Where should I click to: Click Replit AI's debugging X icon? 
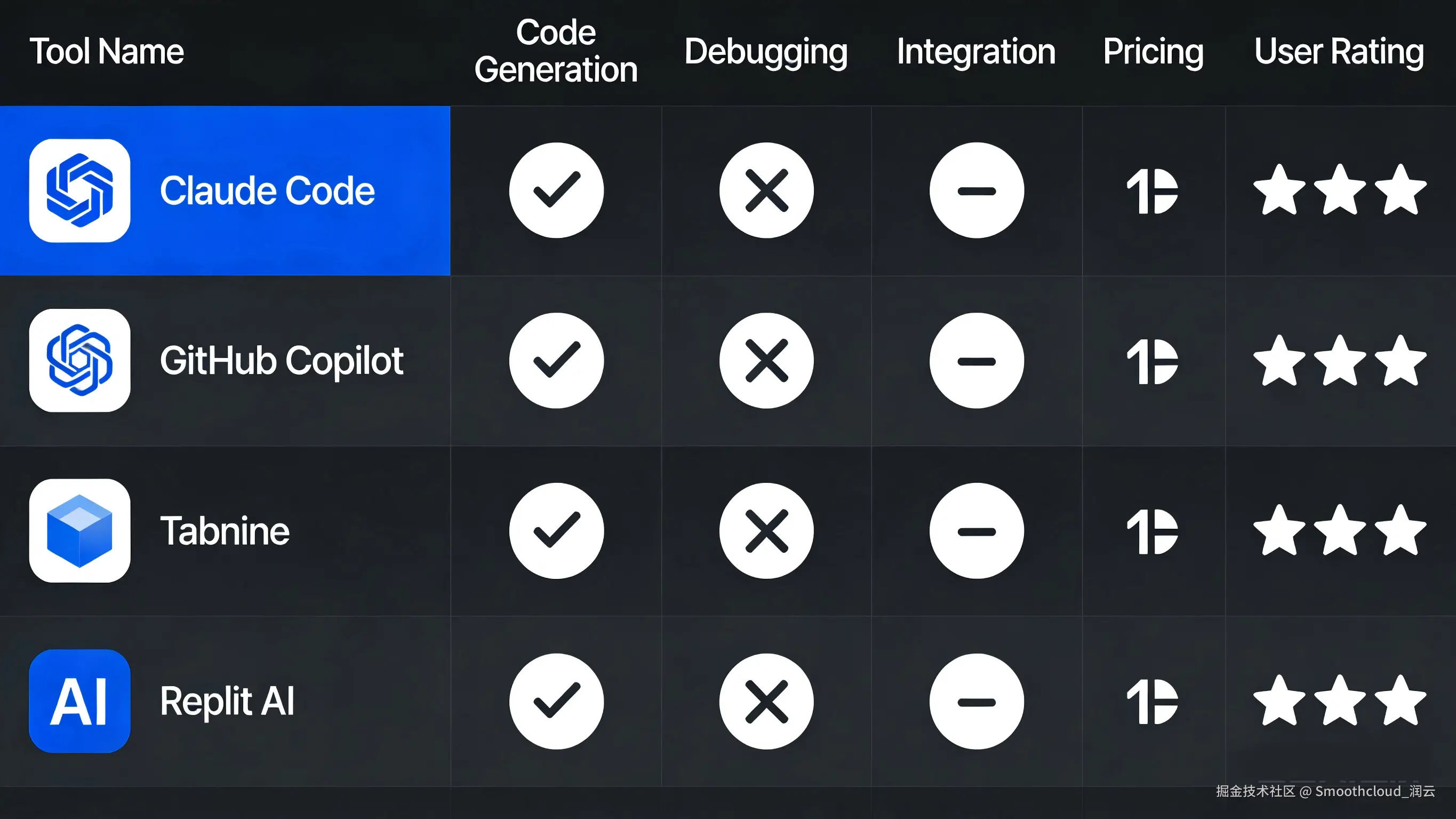(x=766, y=702)
